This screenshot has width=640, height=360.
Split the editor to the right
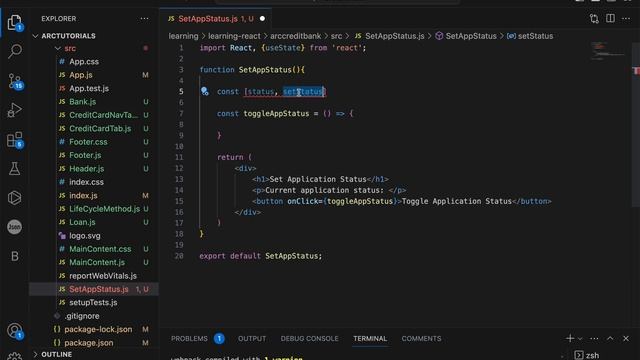(x=610, y=18)
